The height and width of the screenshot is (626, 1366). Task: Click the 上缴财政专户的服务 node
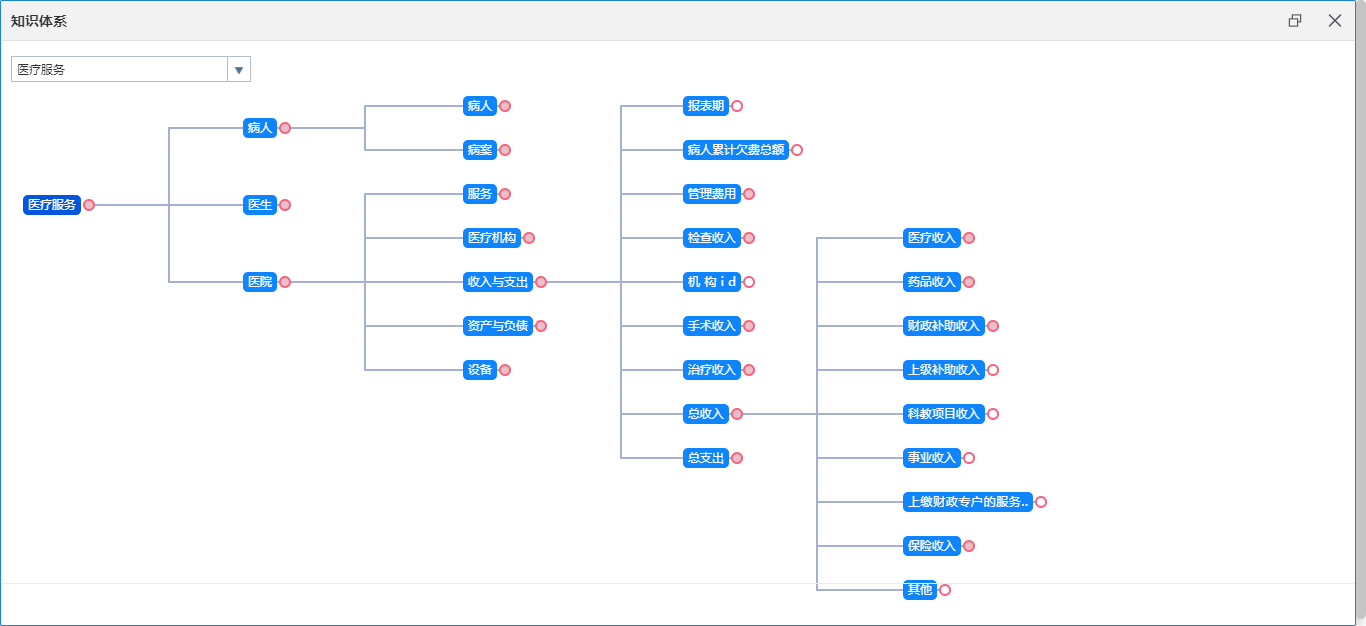pyautogui.click(x=967, y=502)
